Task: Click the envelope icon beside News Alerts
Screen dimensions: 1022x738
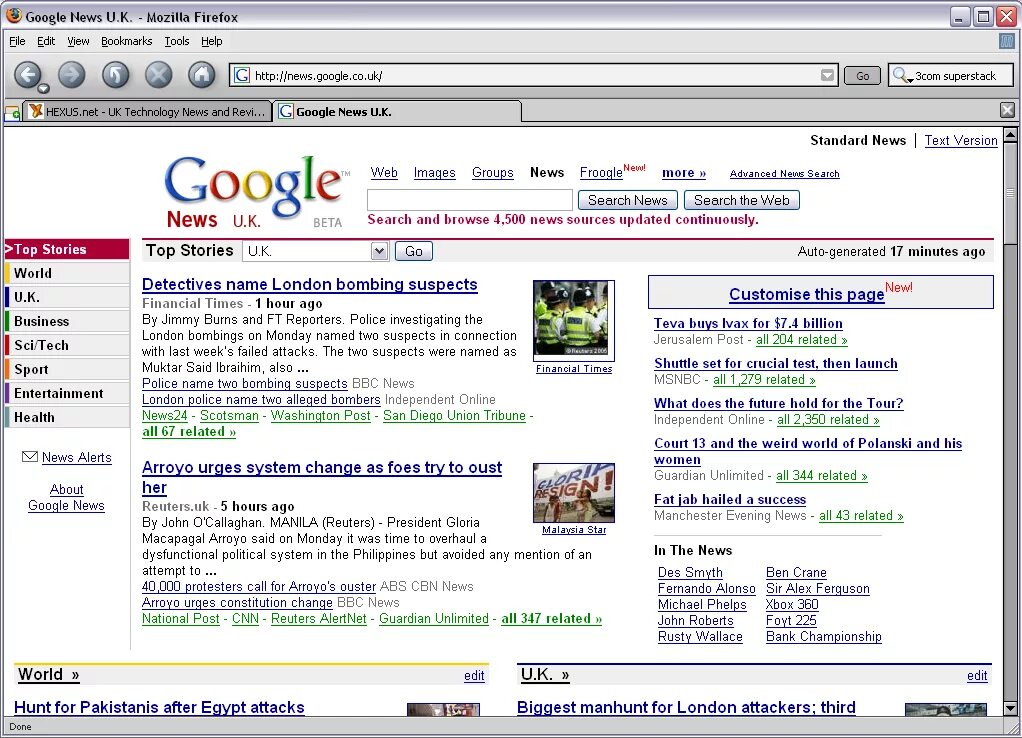Action: click(x=30, y=457)
